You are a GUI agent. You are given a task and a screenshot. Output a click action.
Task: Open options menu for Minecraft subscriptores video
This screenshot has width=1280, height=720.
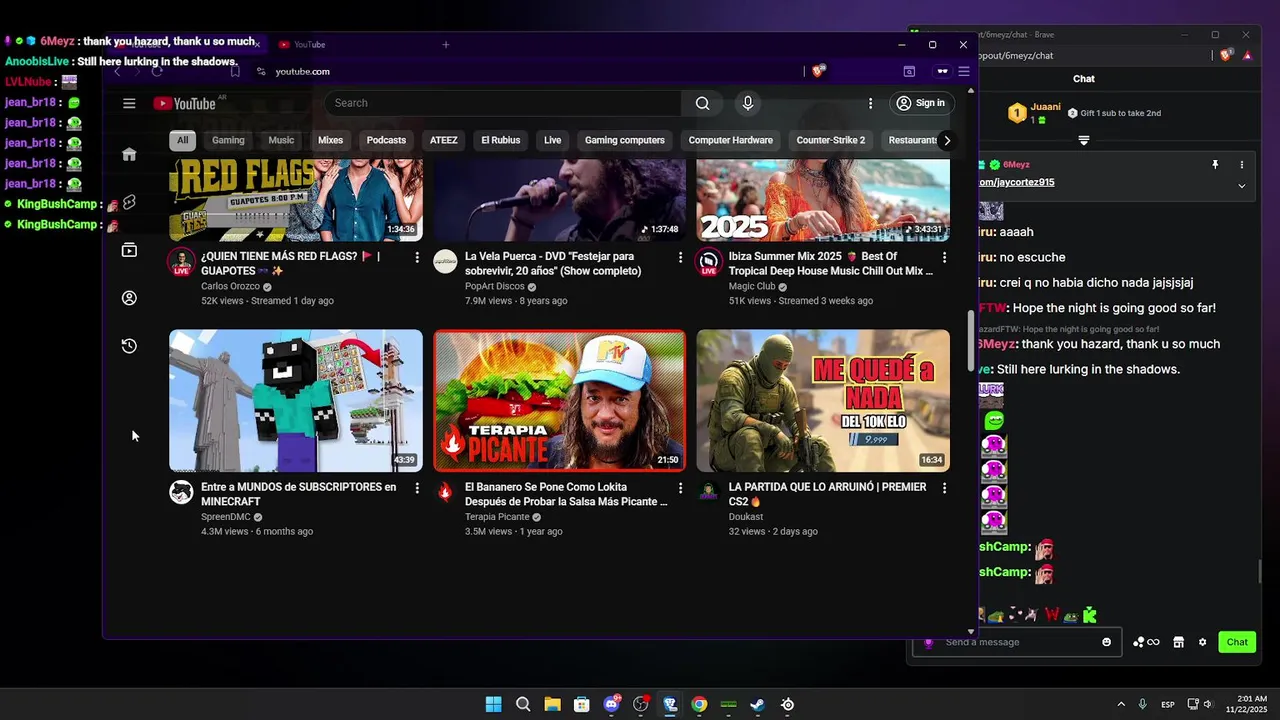[x=417, y=488]
